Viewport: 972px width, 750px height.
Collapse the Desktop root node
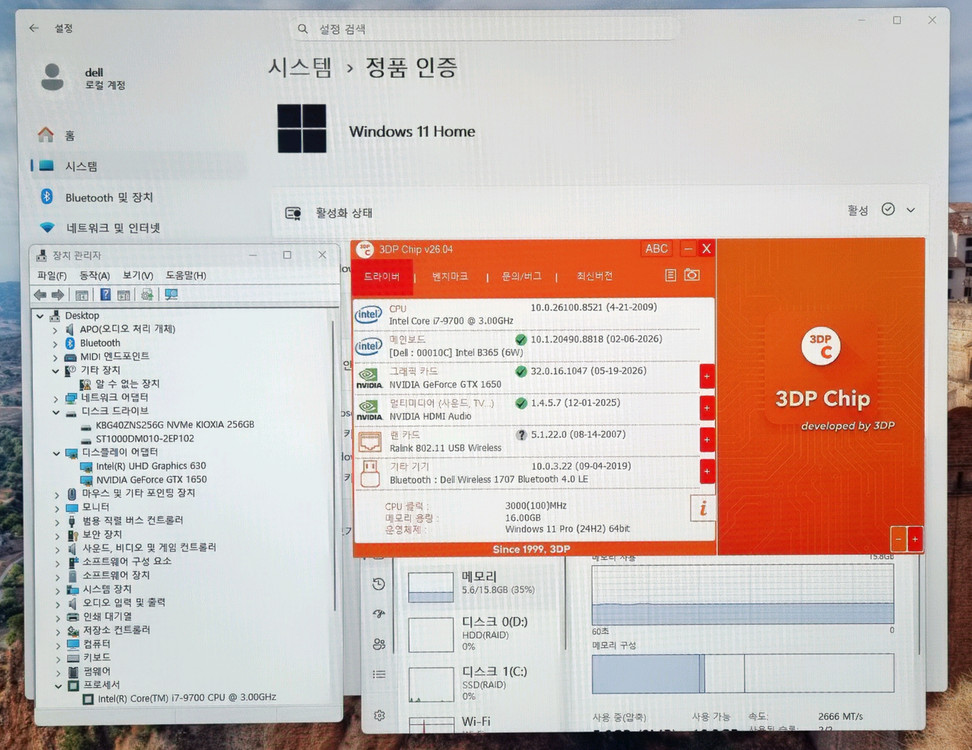coord(40,315)
